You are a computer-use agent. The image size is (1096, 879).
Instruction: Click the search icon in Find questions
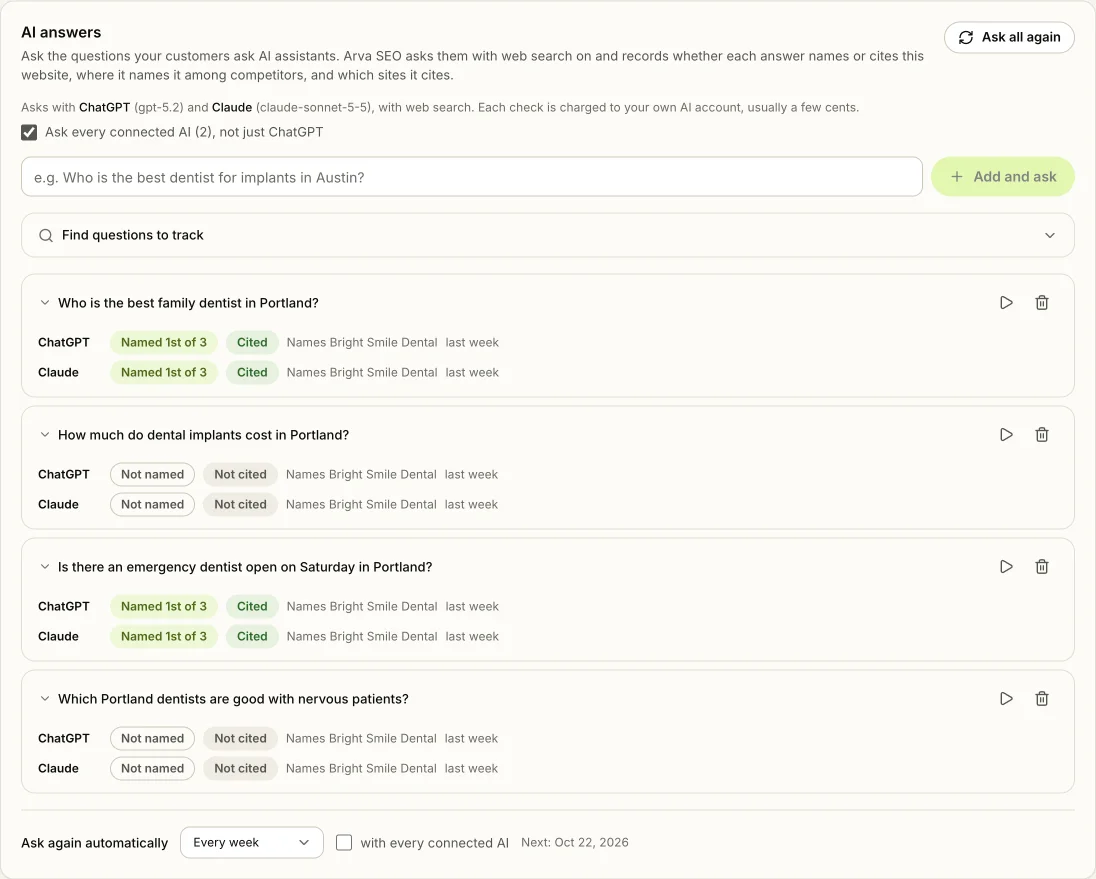45,235
